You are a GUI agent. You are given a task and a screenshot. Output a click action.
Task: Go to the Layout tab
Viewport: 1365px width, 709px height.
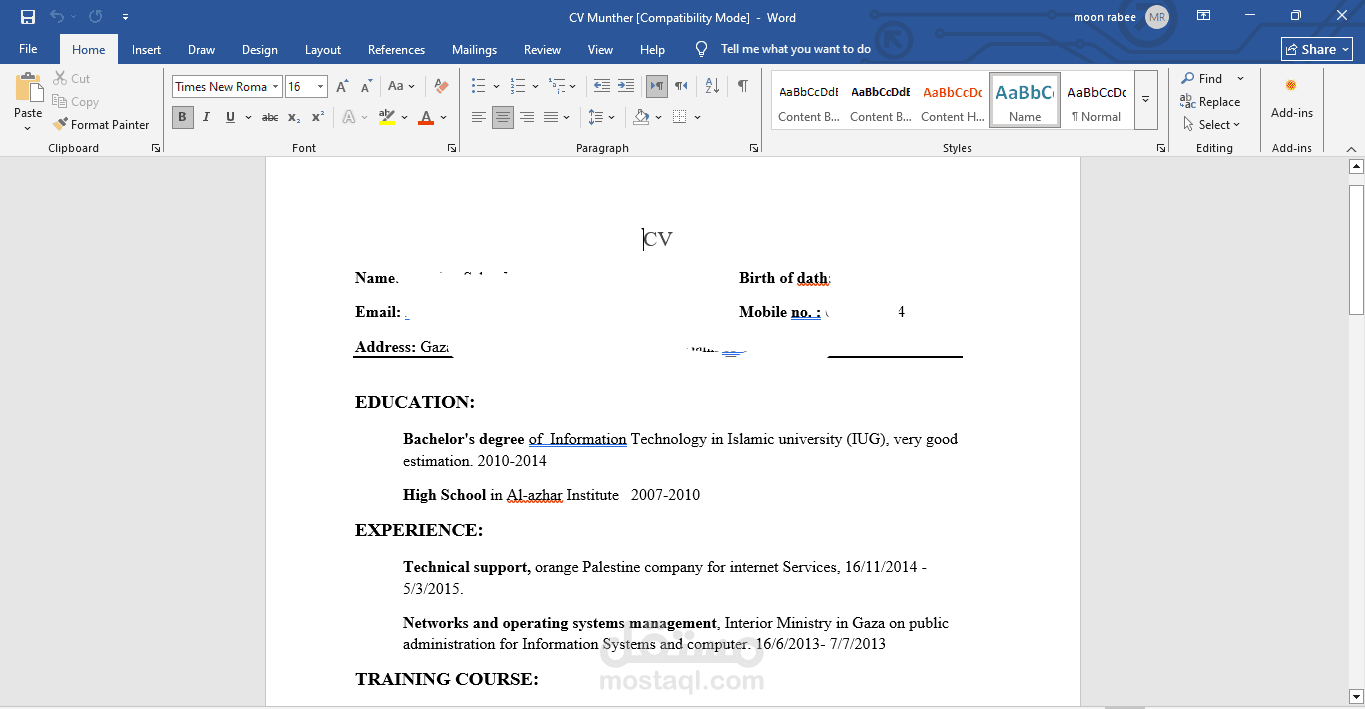coord(323,49)
